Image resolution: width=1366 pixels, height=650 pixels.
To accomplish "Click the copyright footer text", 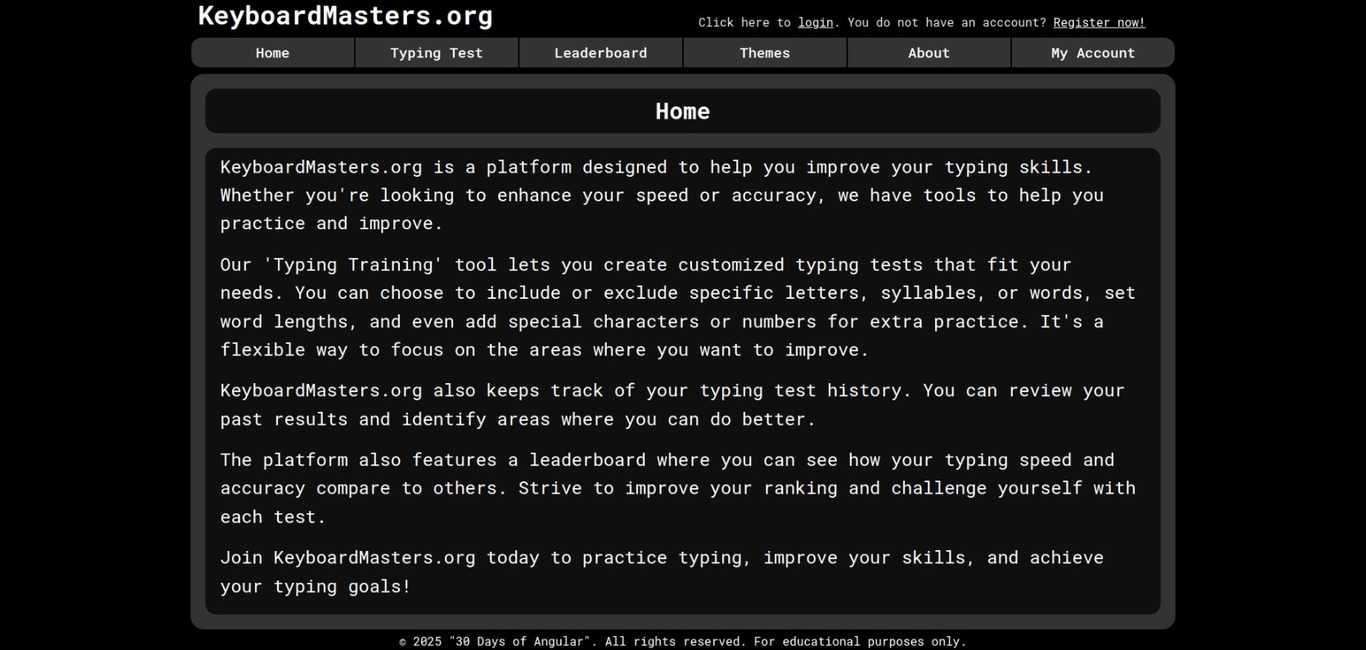I will 683,641.
